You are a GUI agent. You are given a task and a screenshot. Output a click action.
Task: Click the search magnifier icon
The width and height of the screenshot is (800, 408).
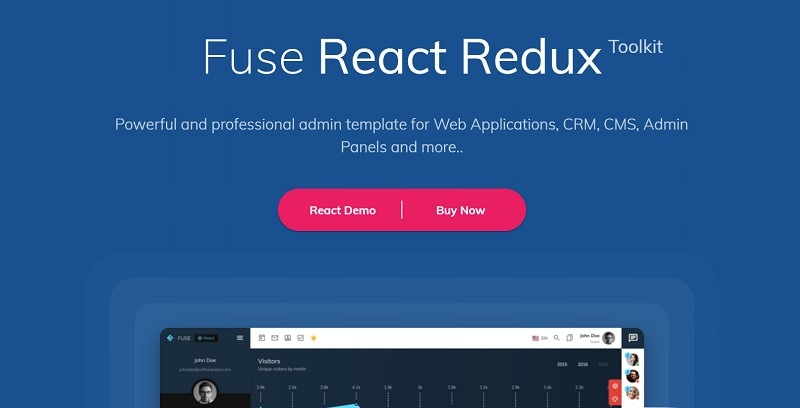(557, 338)
